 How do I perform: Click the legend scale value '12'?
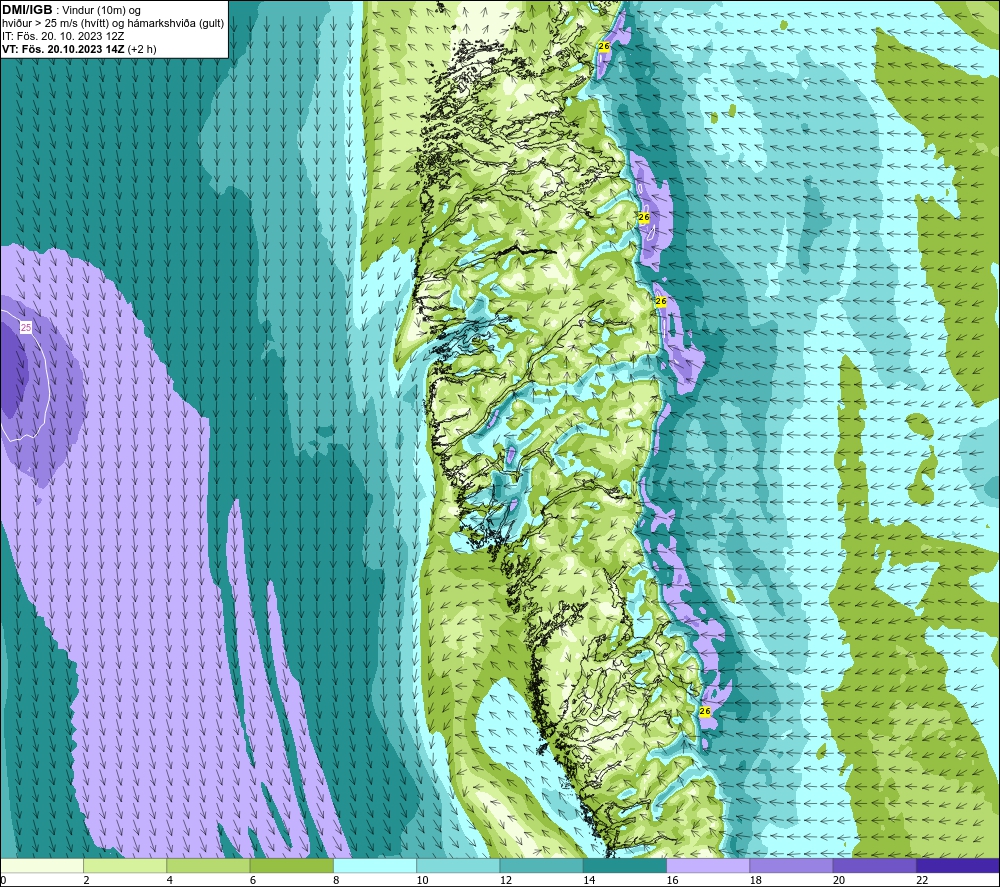pos(506,880)
